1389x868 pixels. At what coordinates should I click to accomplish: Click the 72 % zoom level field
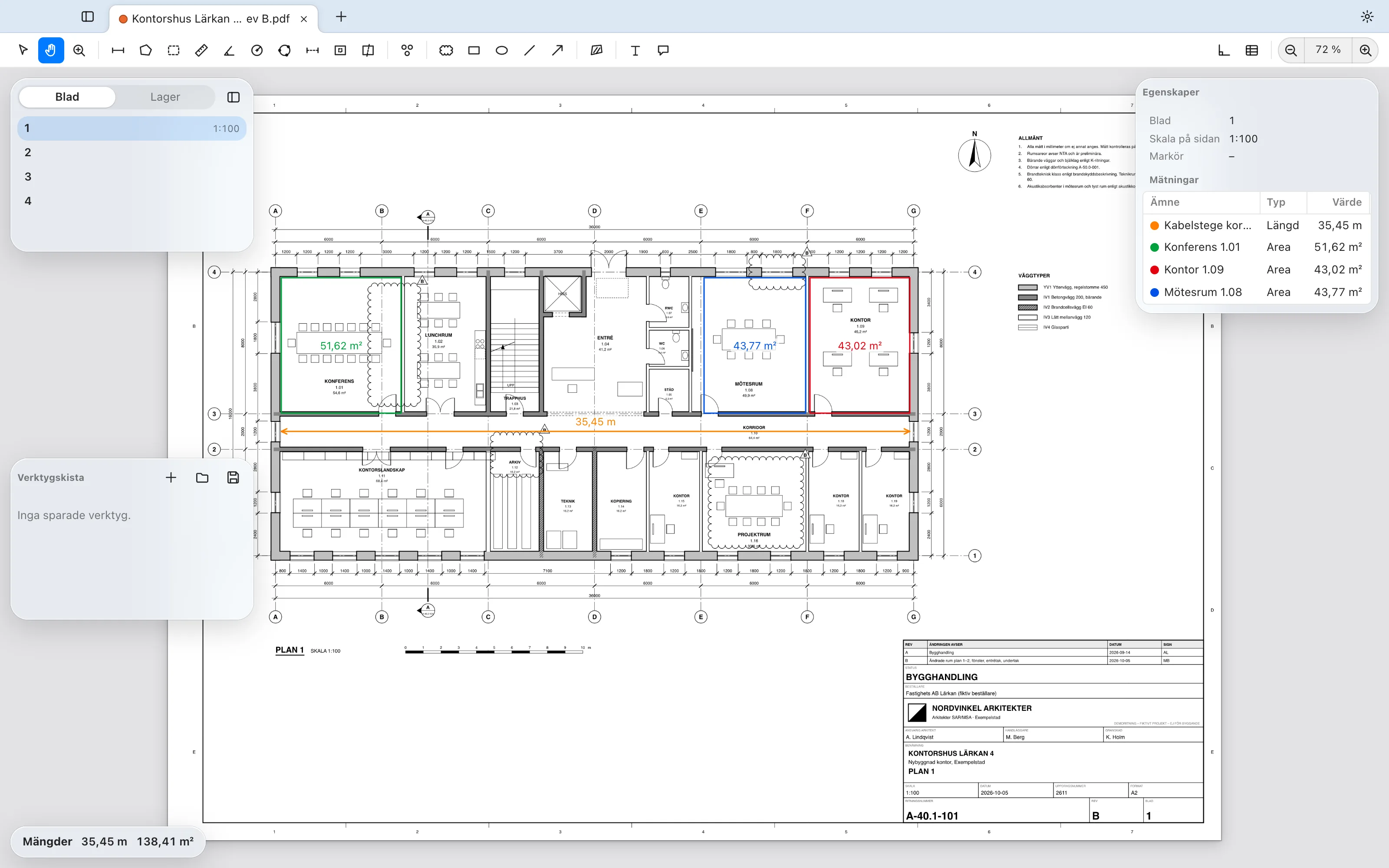[x=1328, y=50]
